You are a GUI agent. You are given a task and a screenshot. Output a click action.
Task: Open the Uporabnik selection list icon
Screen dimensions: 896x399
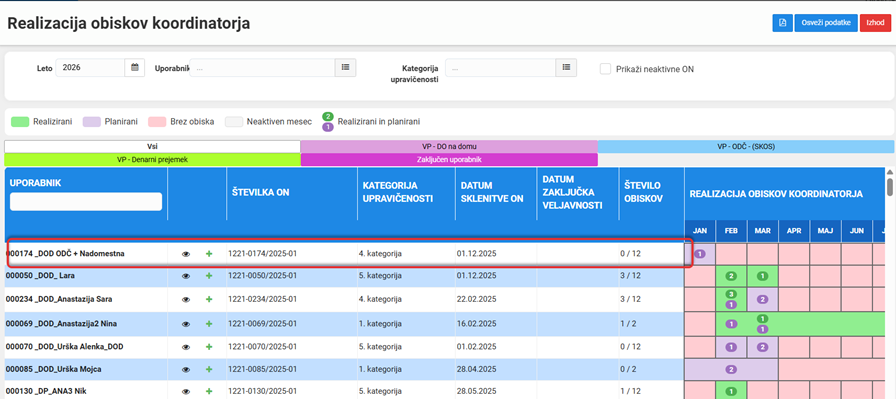click(x=345, y=67)
